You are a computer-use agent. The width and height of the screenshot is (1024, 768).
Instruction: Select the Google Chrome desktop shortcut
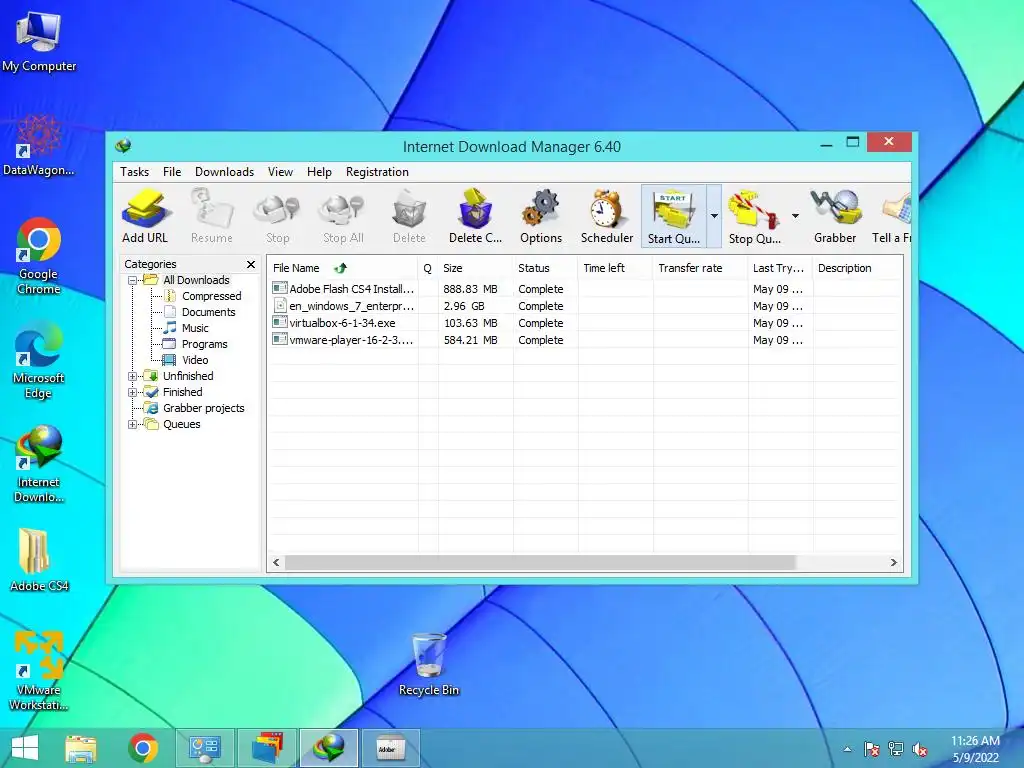(x=39, y=256)
